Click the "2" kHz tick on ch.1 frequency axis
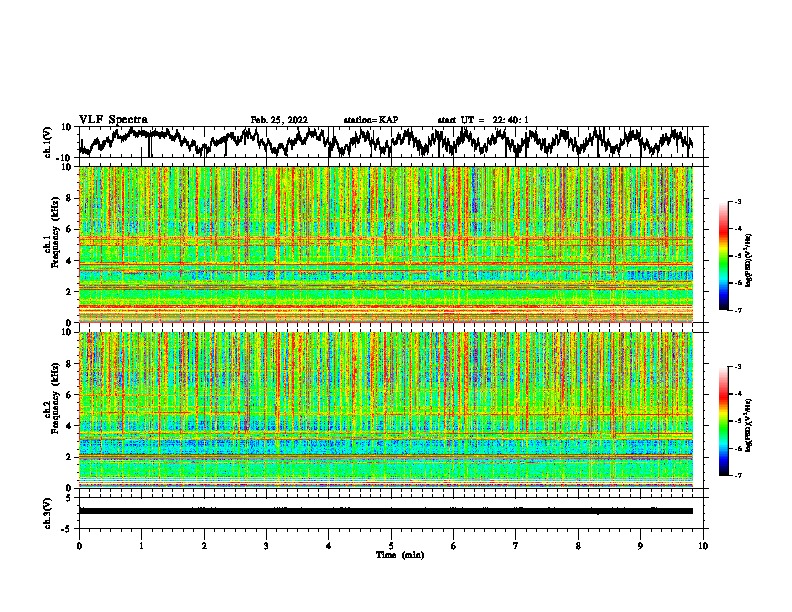This screenshot has width=792, height=612. click(69, 291)
